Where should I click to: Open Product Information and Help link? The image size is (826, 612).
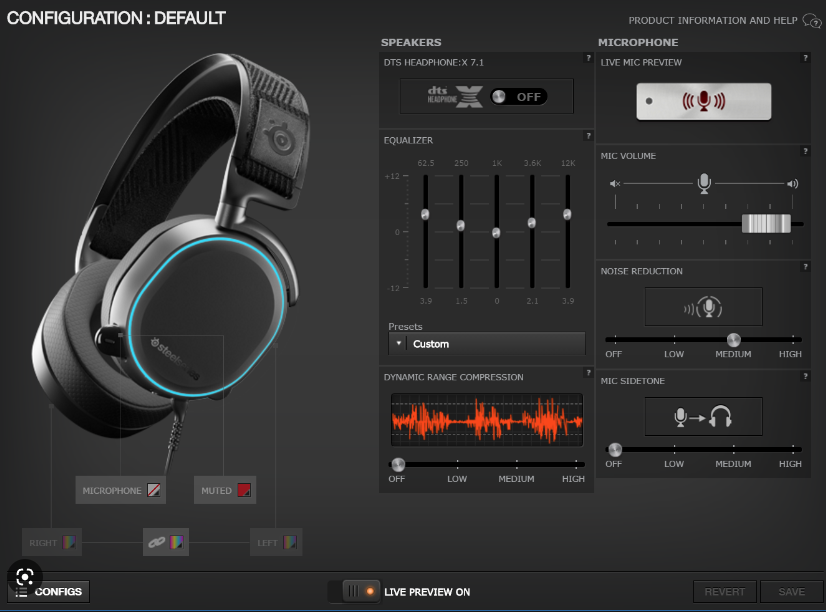(x=712, y=21)
